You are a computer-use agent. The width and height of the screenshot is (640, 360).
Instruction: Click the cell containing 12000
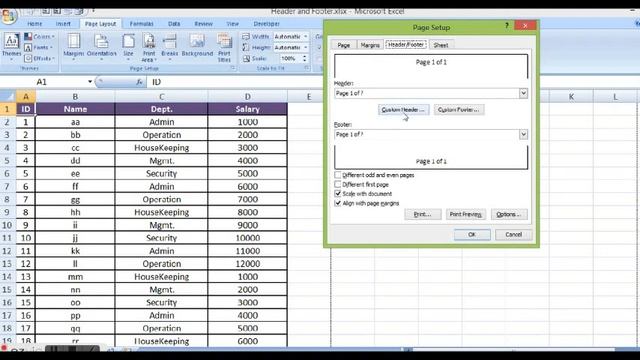click(248, 264)
